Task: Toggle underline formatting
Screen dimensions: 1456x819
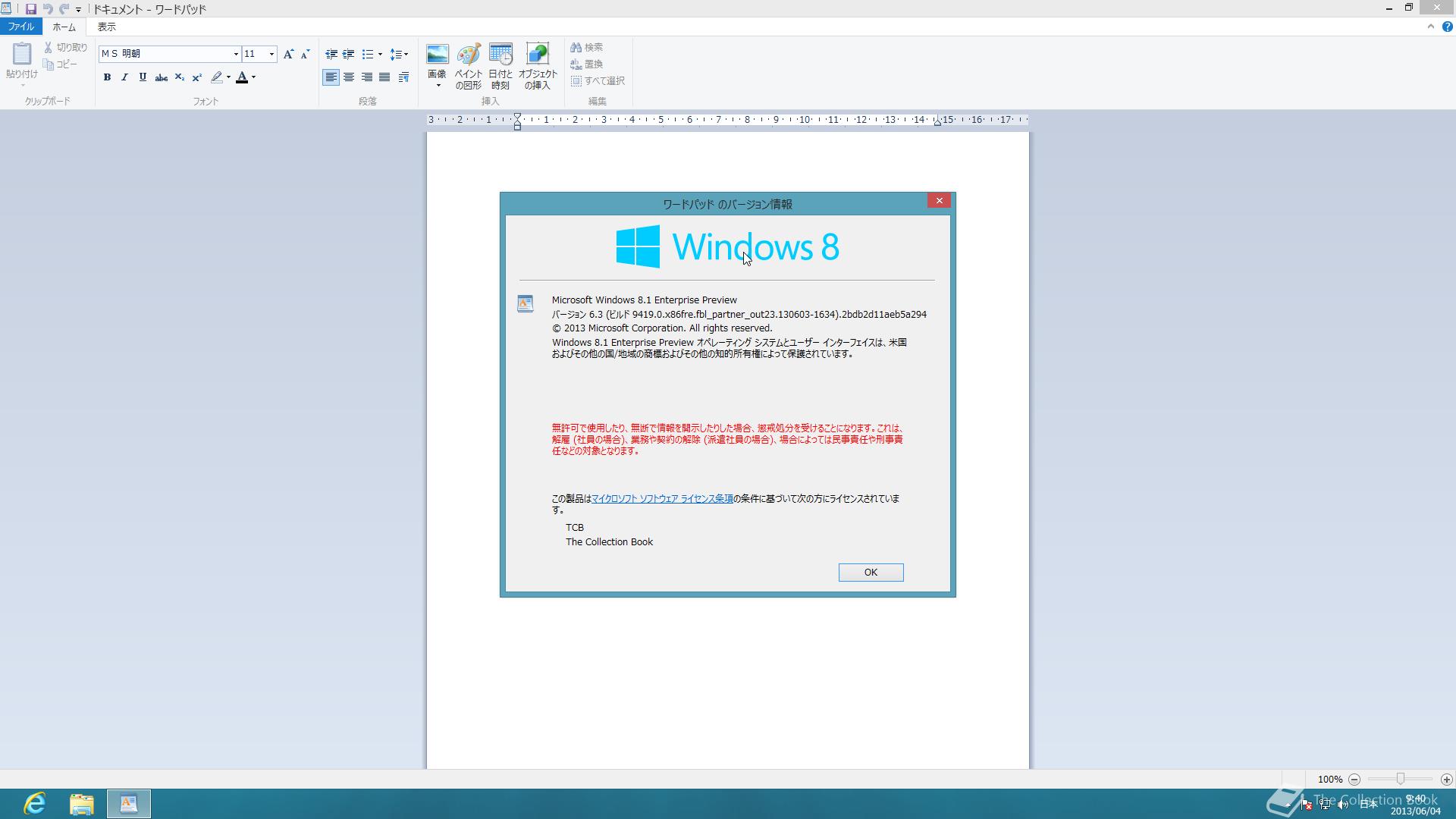Action: (x=143, y=77)
